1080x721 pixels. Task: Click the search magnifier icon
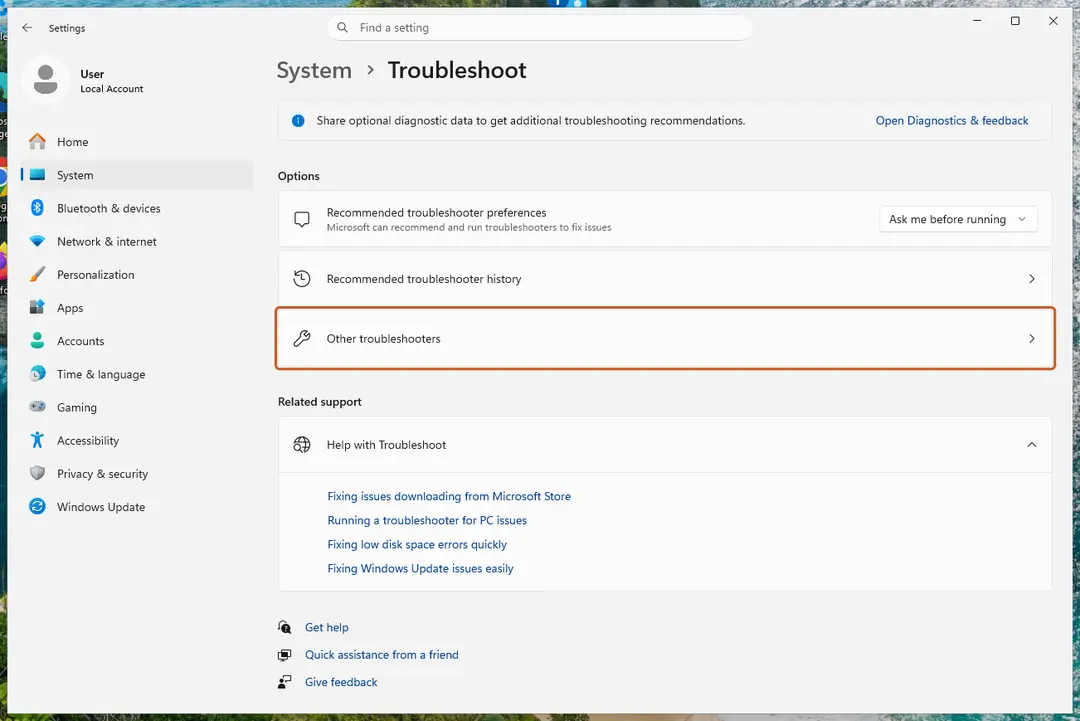tap(342, 28)
